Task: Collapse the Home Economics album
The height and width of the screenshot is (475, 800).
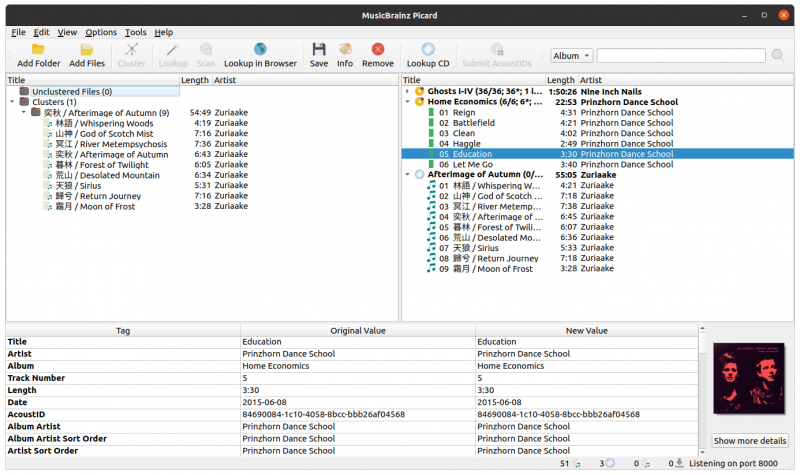Action: coord(407,102)
